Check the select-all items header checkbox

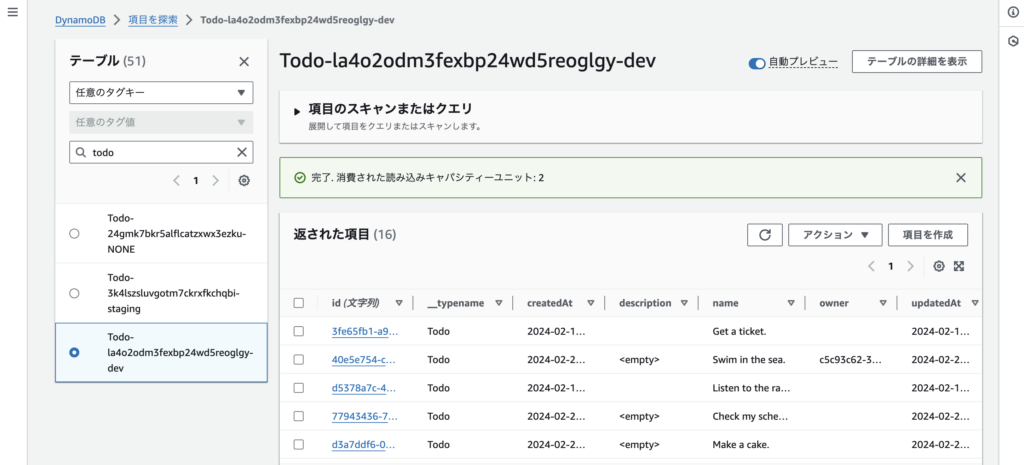[x=298, y=303]
